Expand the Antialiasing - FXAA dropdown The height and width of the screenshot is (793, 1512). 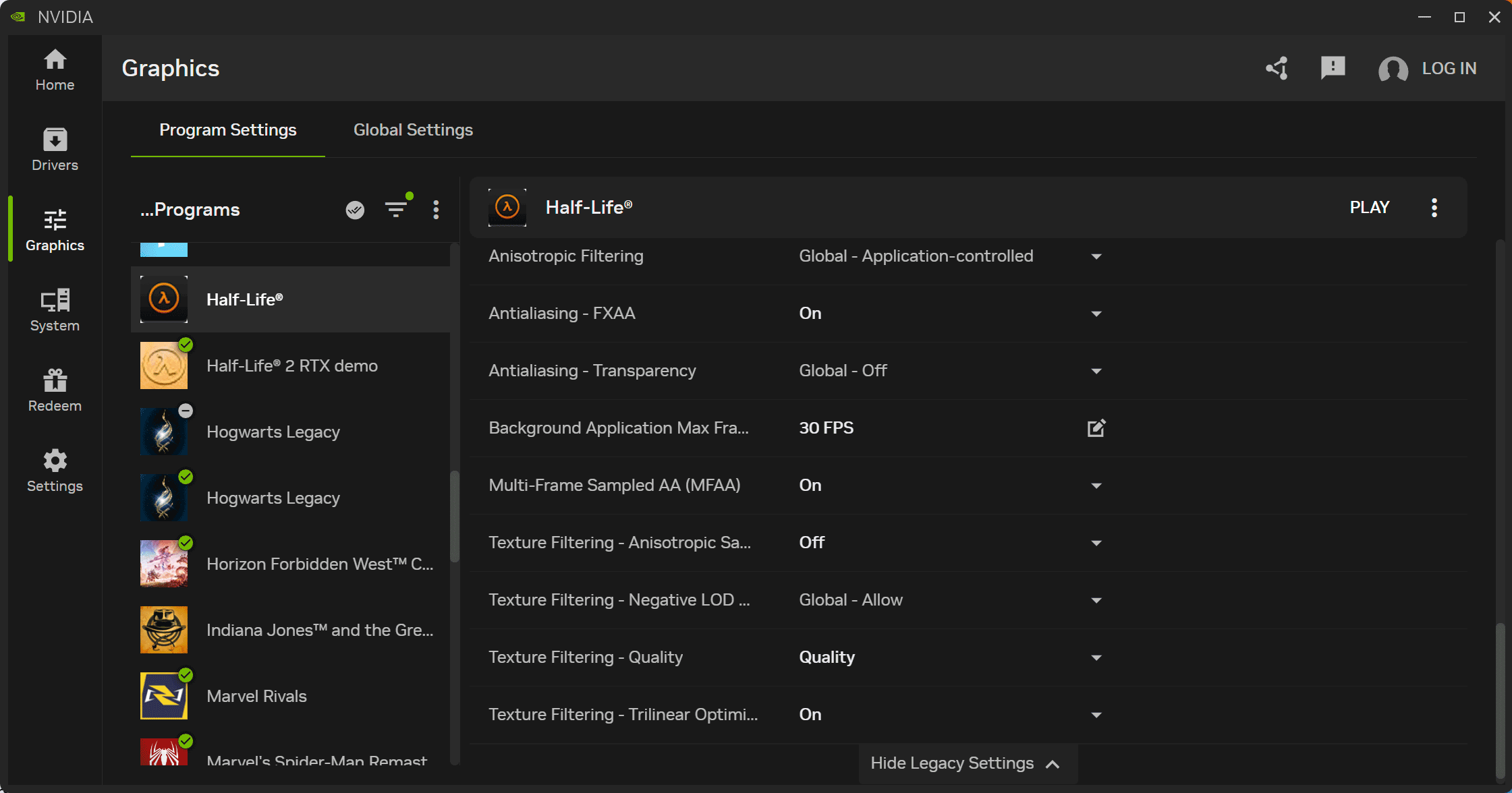click(x=1096, y=314)
